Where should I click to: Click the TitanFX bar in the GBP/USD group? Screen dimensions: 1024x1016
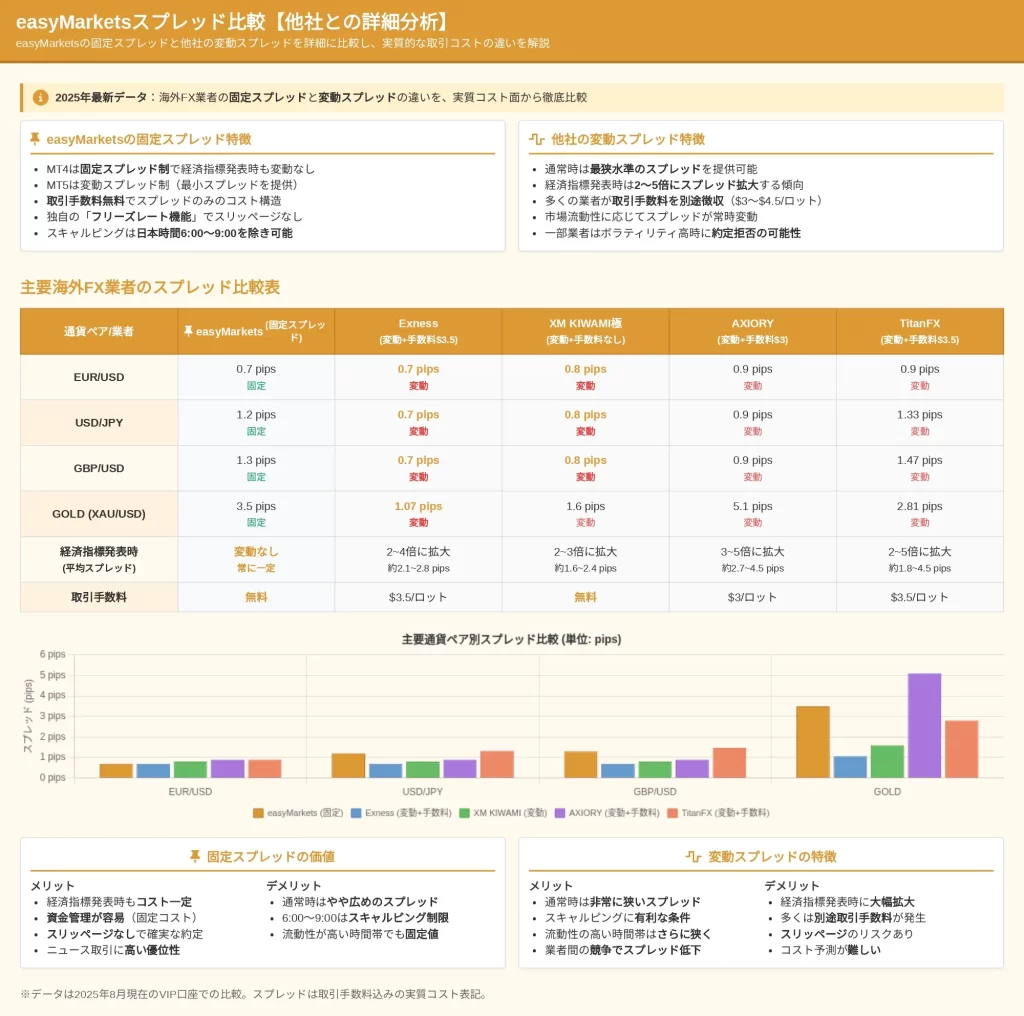pyautogui.click(x=729, y=763)
